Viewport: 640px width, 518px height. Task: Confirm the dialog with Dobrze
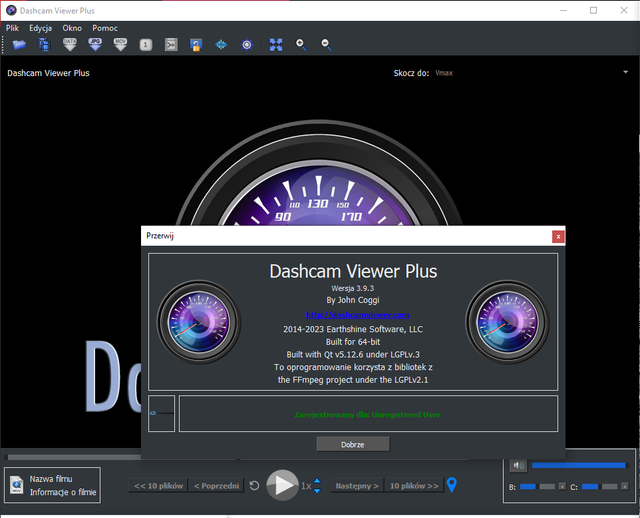tap(353, 445)
